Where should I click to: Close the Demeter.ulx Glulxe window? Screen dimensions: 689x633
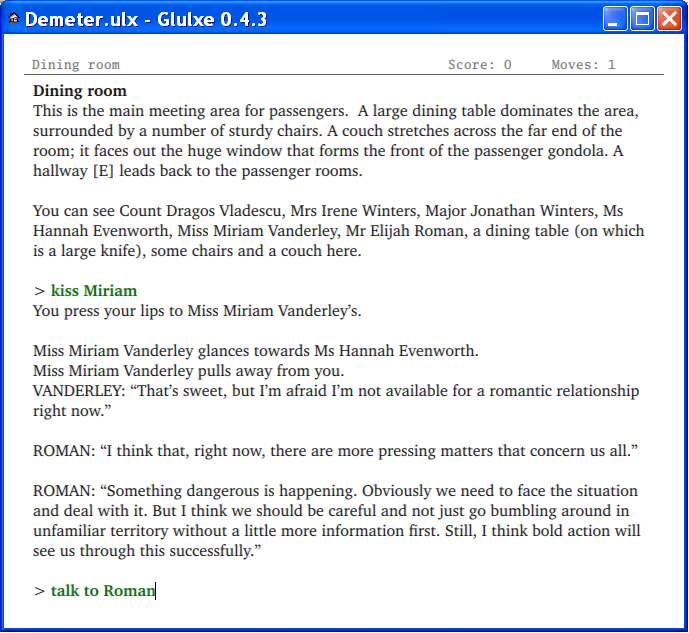tap(669, 19)
